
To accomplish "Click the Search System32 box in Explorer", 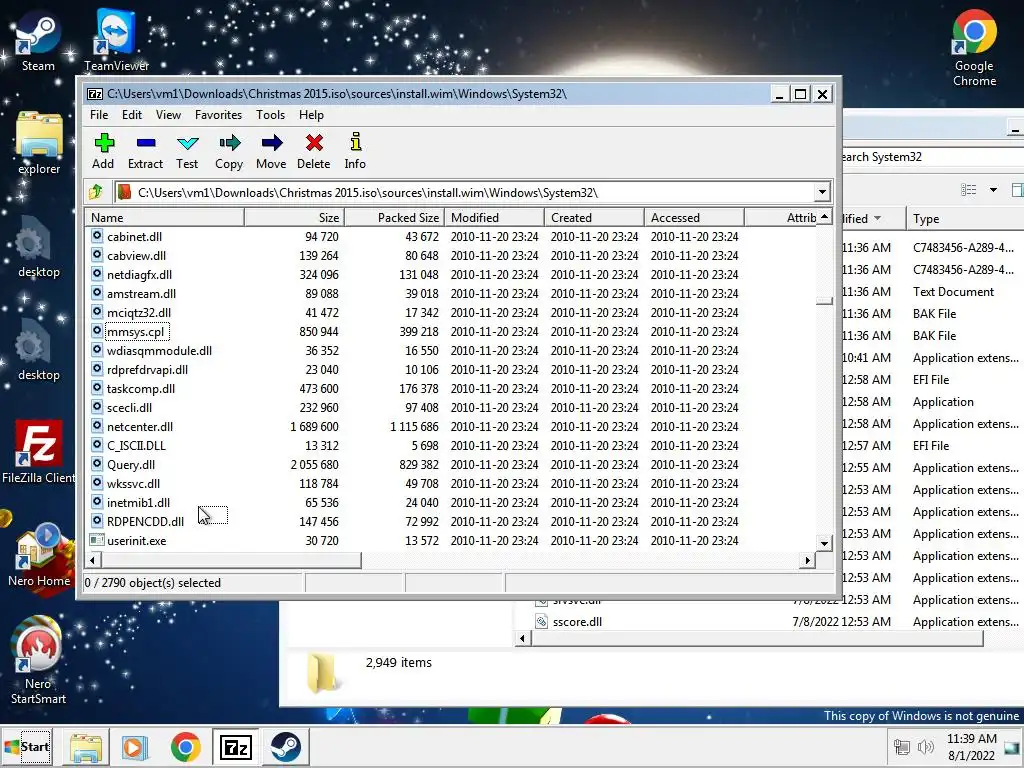I will [x=933, y=157].
